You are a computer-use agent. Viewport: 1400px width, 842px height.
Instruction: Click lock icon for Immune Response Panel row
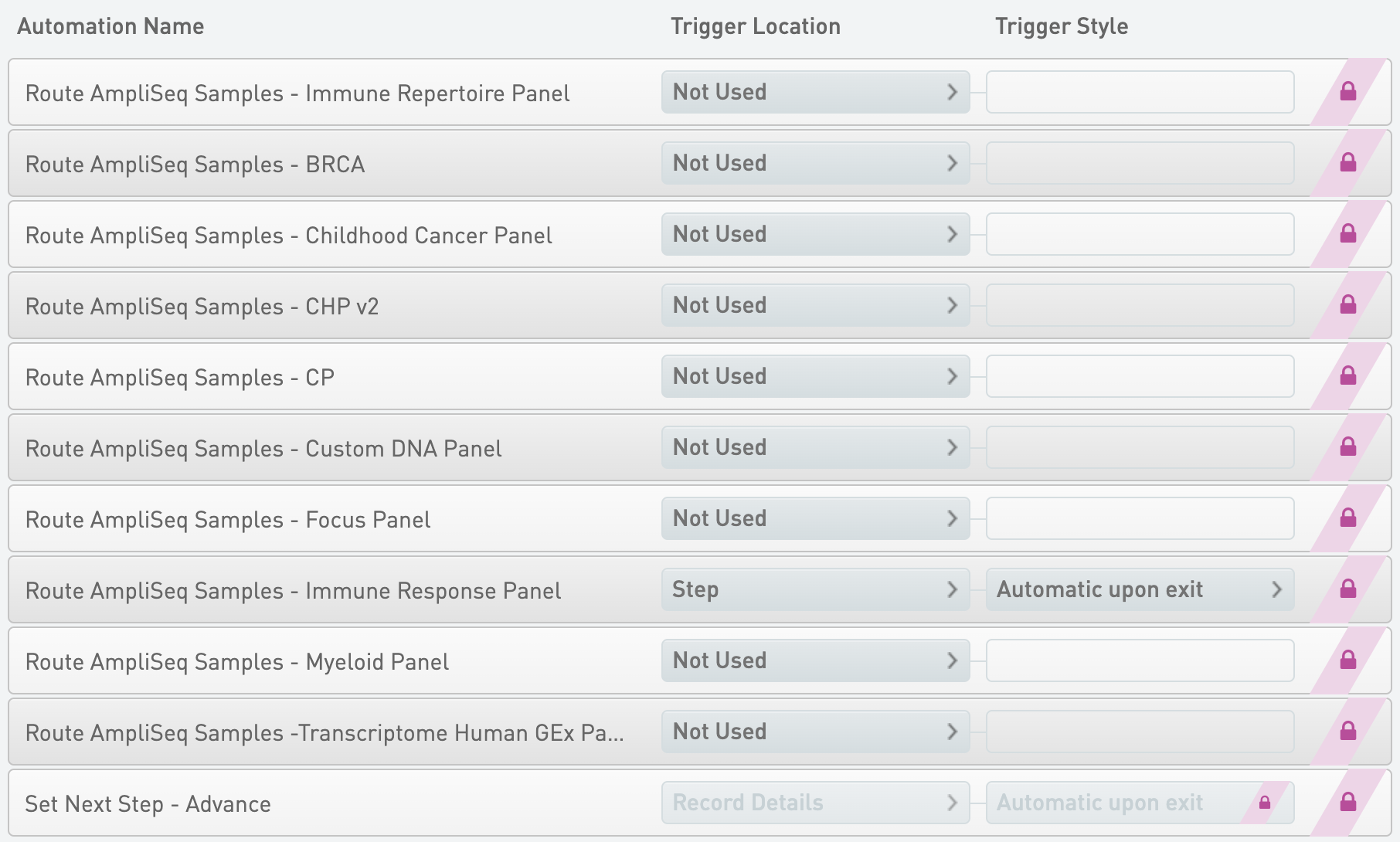tap(1348, 589)
